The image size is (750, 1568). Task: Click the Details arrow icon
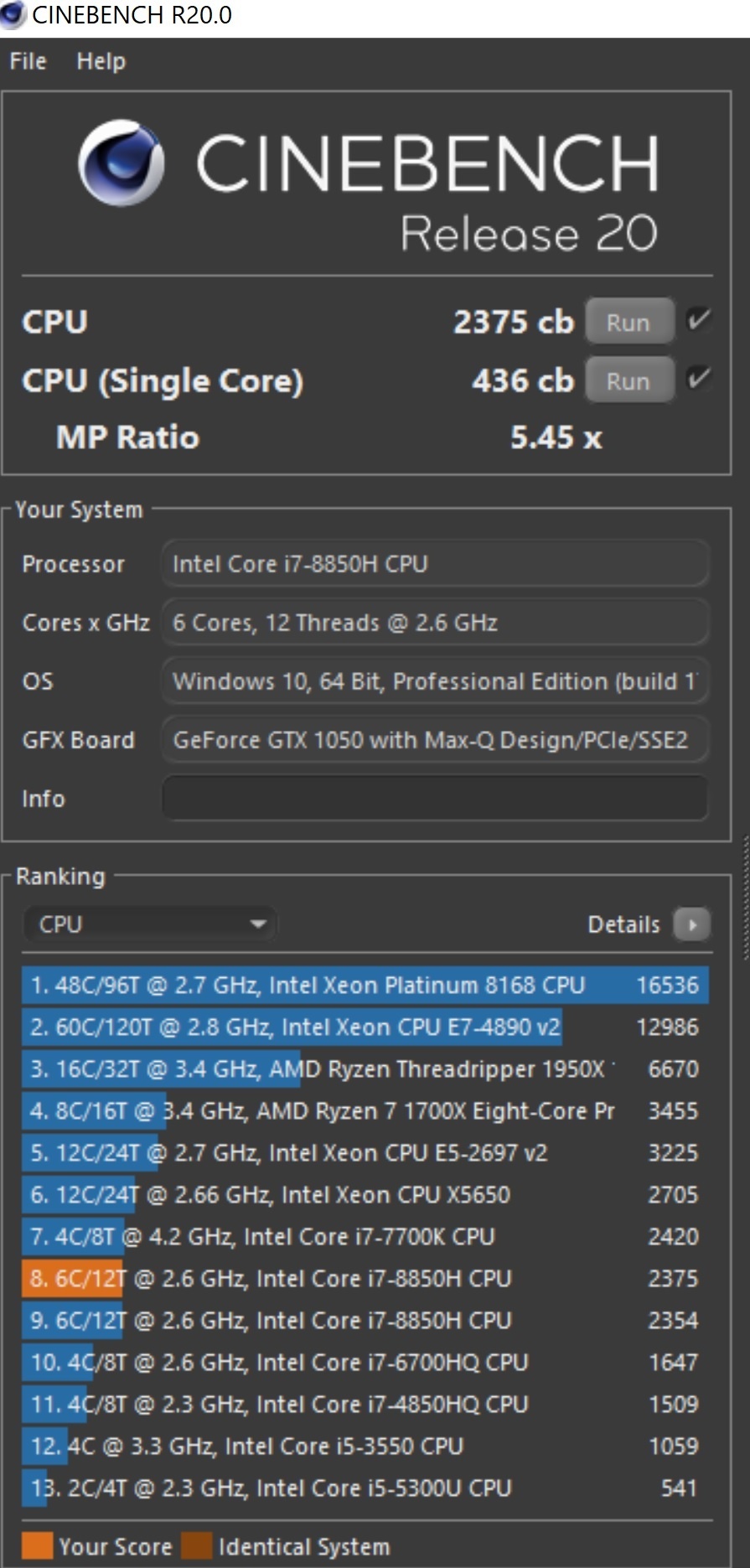(691, 924)
